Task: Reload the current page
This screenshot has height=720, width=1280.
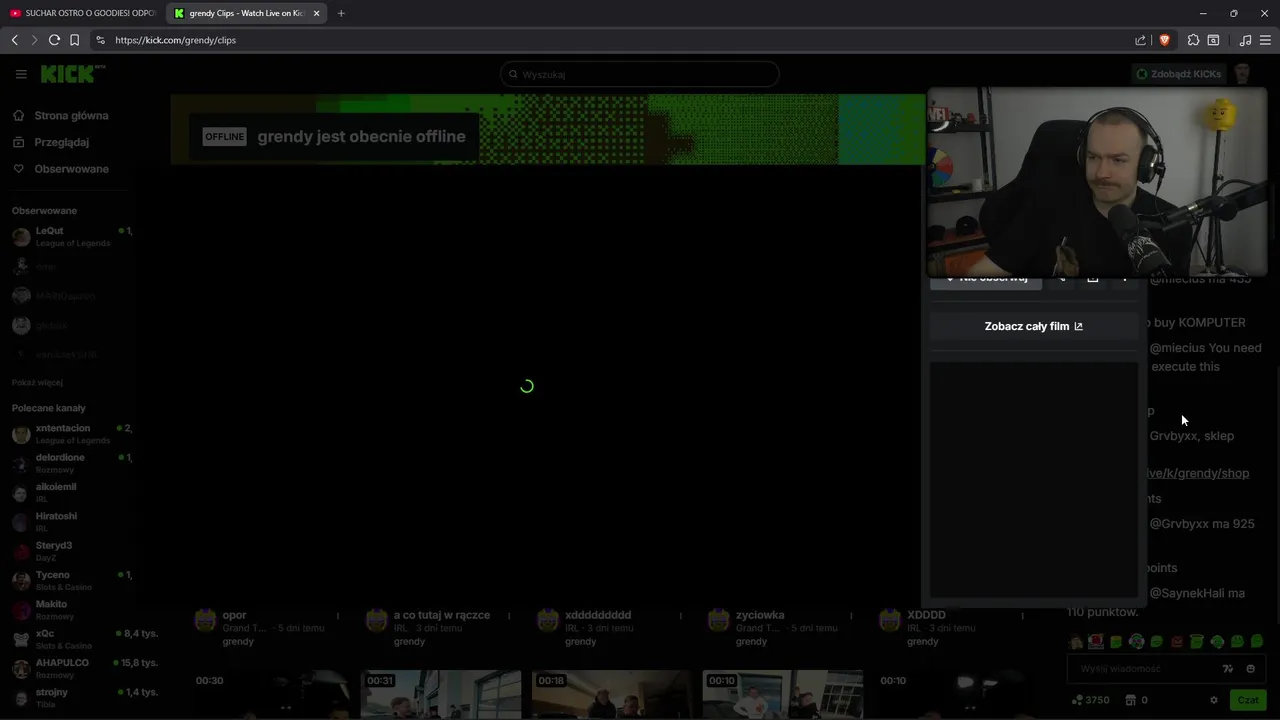Action: tap(55, 40)
